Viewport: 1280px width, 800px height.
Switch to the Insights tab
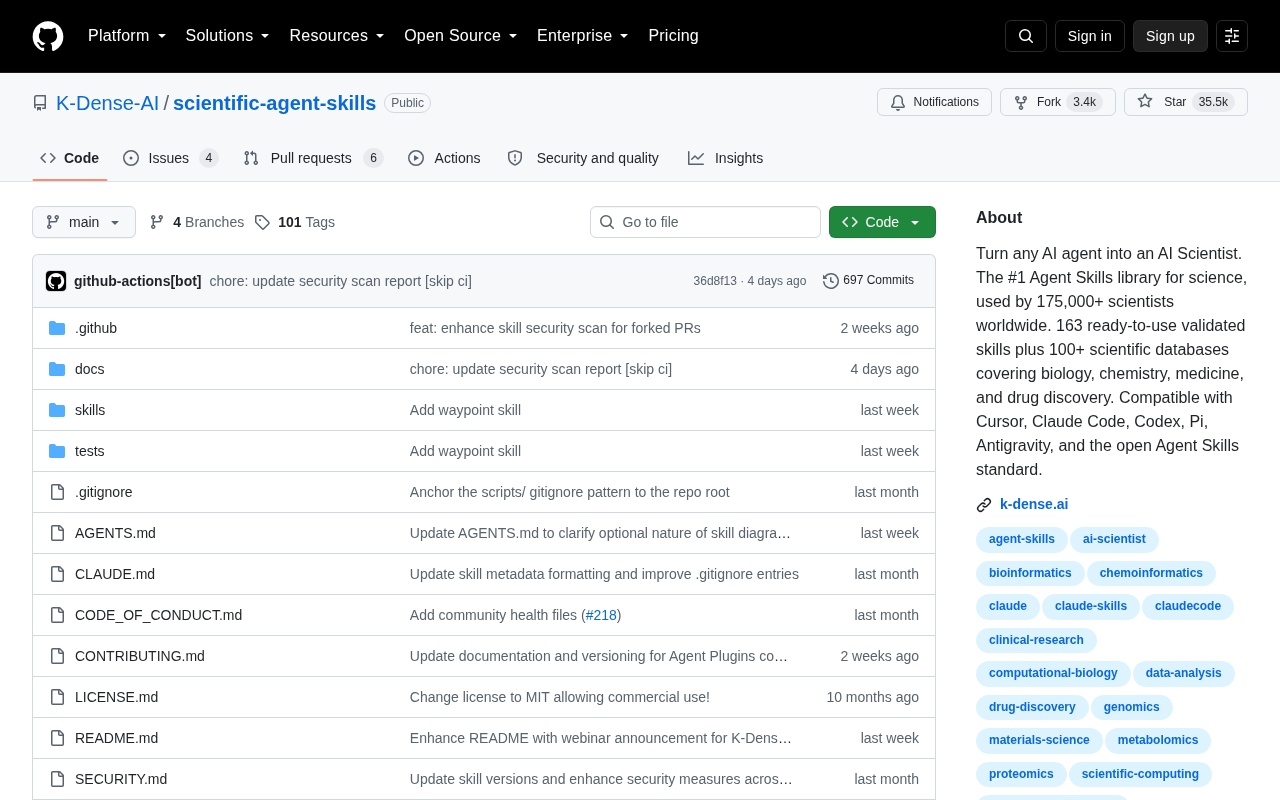[725, 158]
